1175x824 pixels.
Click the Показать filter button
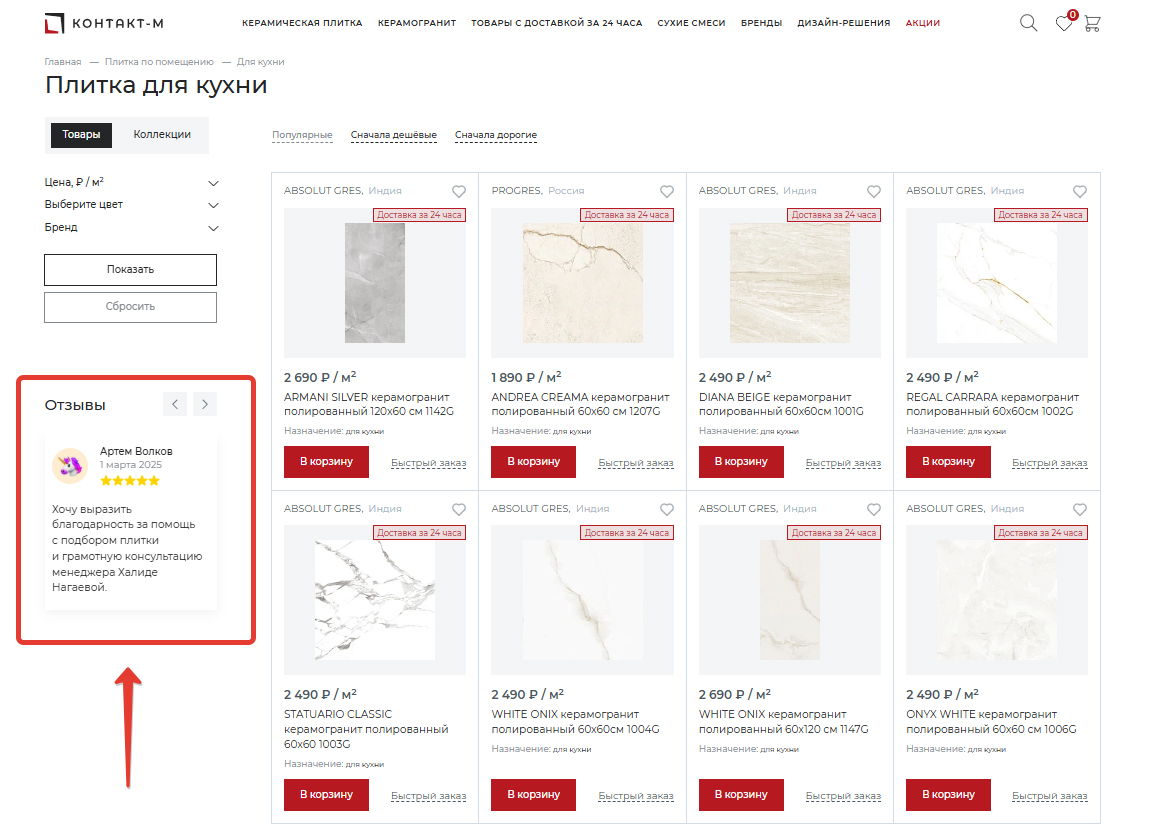click(130, 270)
